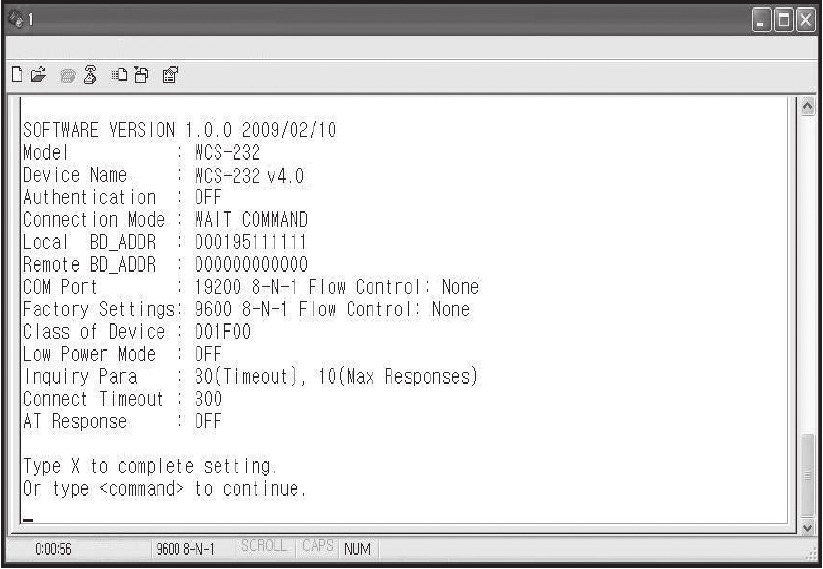This screenshot has height=569, width=823.
Task: Click the SOFTWARE VERSION 1.0.0 line
Action: [180, 130]
